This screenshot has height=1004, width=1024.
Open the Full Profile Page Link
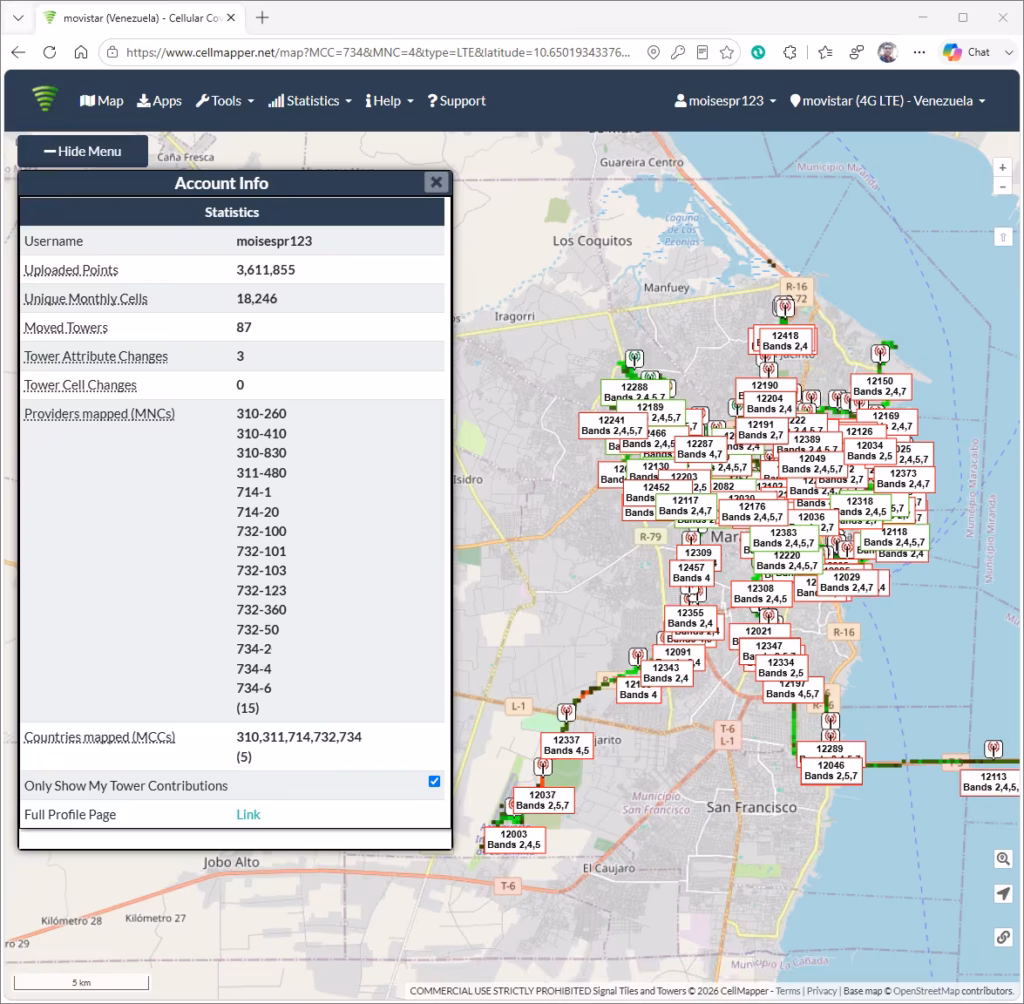[x=248, y=815]
